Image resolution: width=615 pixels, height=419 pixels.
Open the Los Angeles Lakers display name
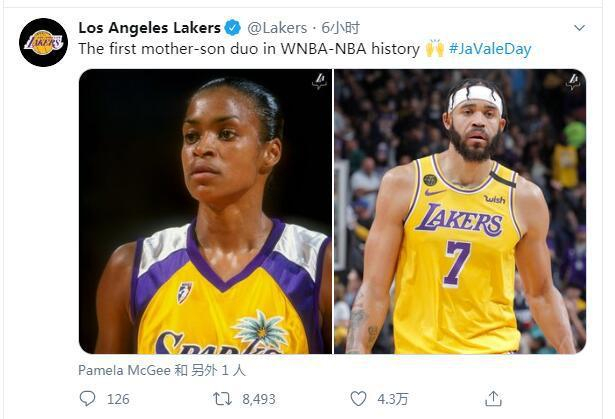click(x=149, y=27)
